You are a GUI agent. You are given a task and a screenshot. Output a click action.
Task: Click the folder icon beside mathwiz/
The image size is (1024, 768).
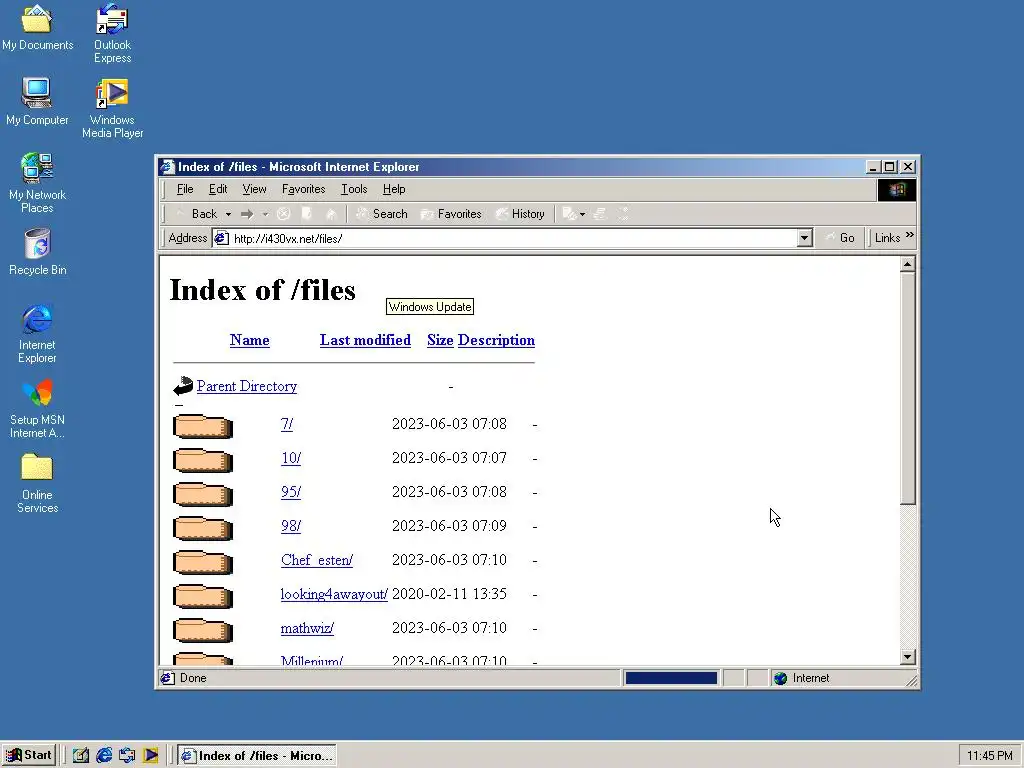pyautogui.click(x=203, y=629)
